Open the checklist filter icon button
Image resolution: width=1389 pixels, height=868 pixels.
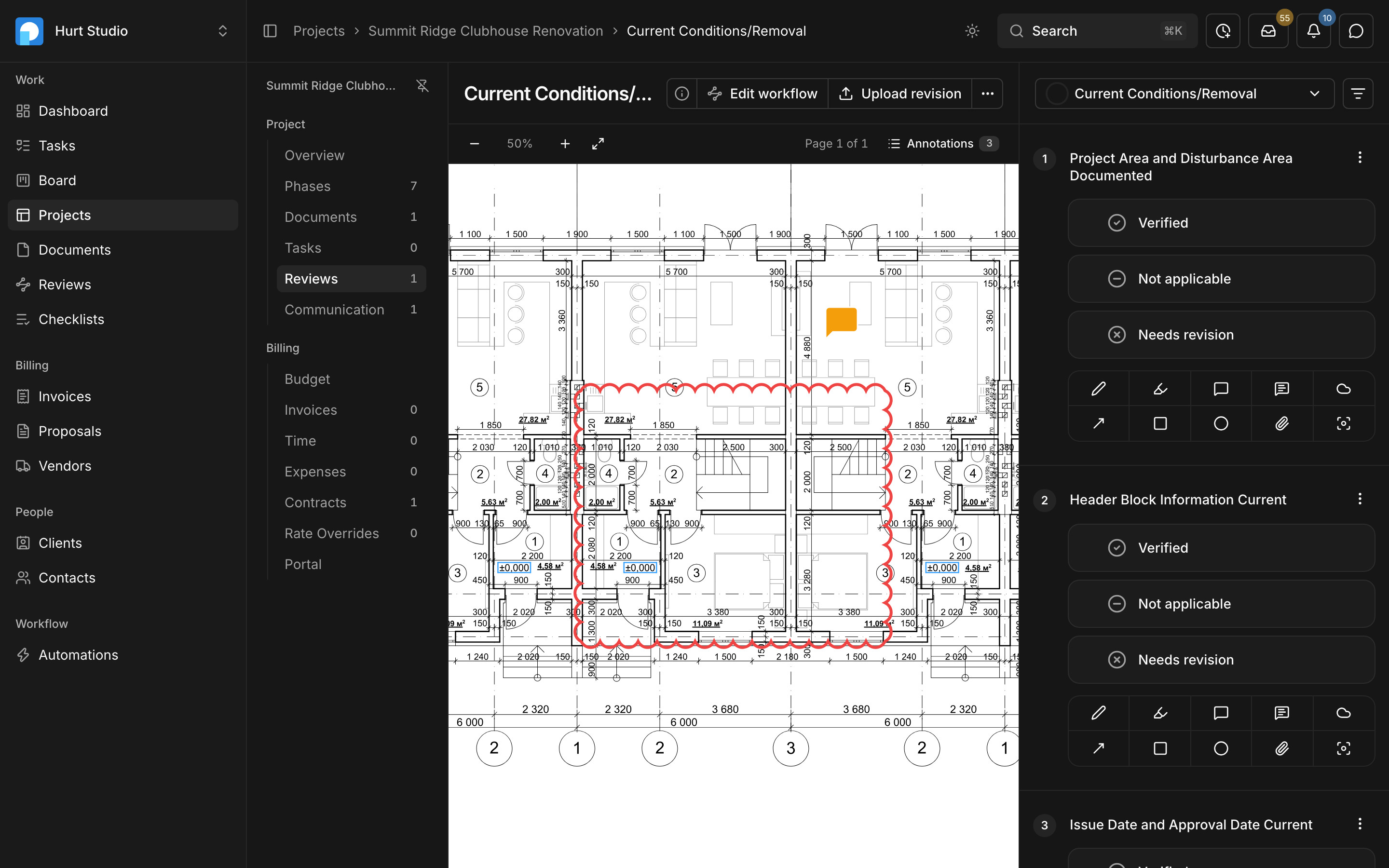tap(1358, 94)
